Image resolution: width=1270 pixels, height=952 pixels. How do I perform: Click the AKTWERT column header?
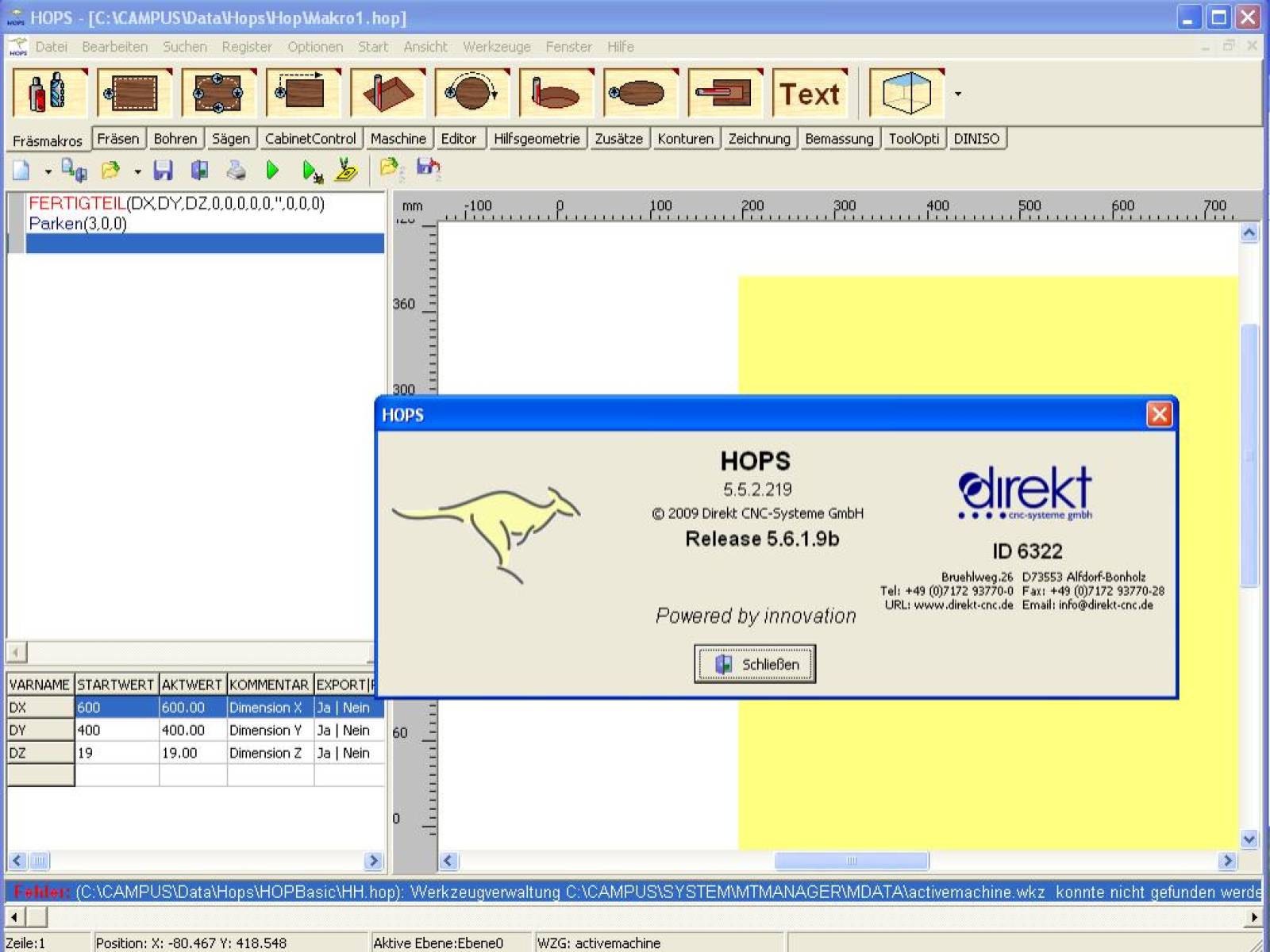(x=192, y=685)
